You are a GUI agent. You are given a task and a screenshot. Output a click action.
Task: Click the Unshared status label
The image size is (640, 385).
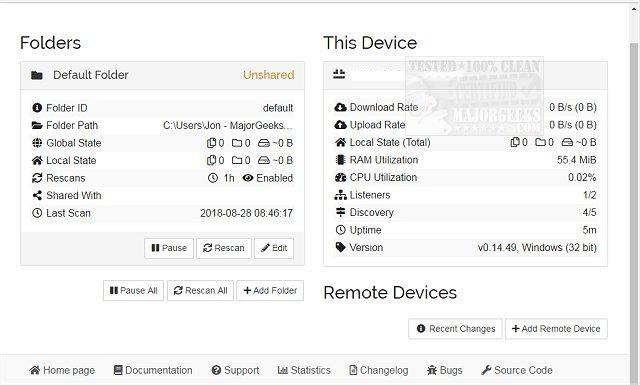pyautogui.click(x=269, y=75)
